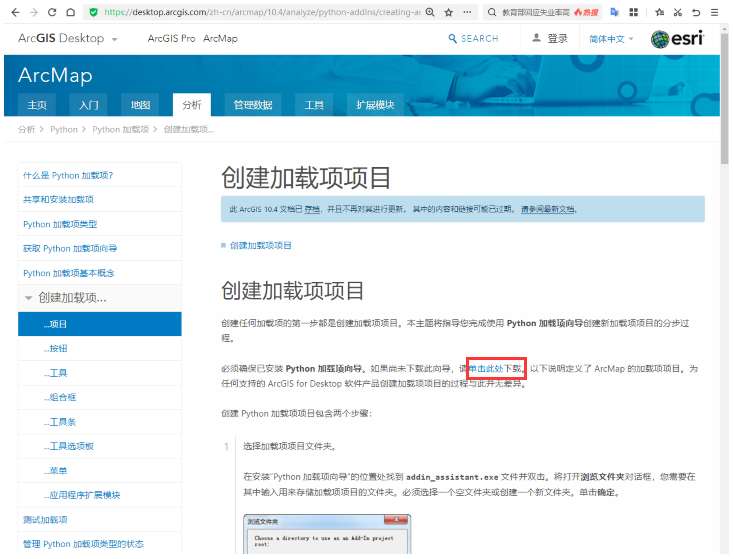Viewport: 734px width, 559px height.
Task: Click the zoom magnifier icon in address bar
Action: [430, 12]
